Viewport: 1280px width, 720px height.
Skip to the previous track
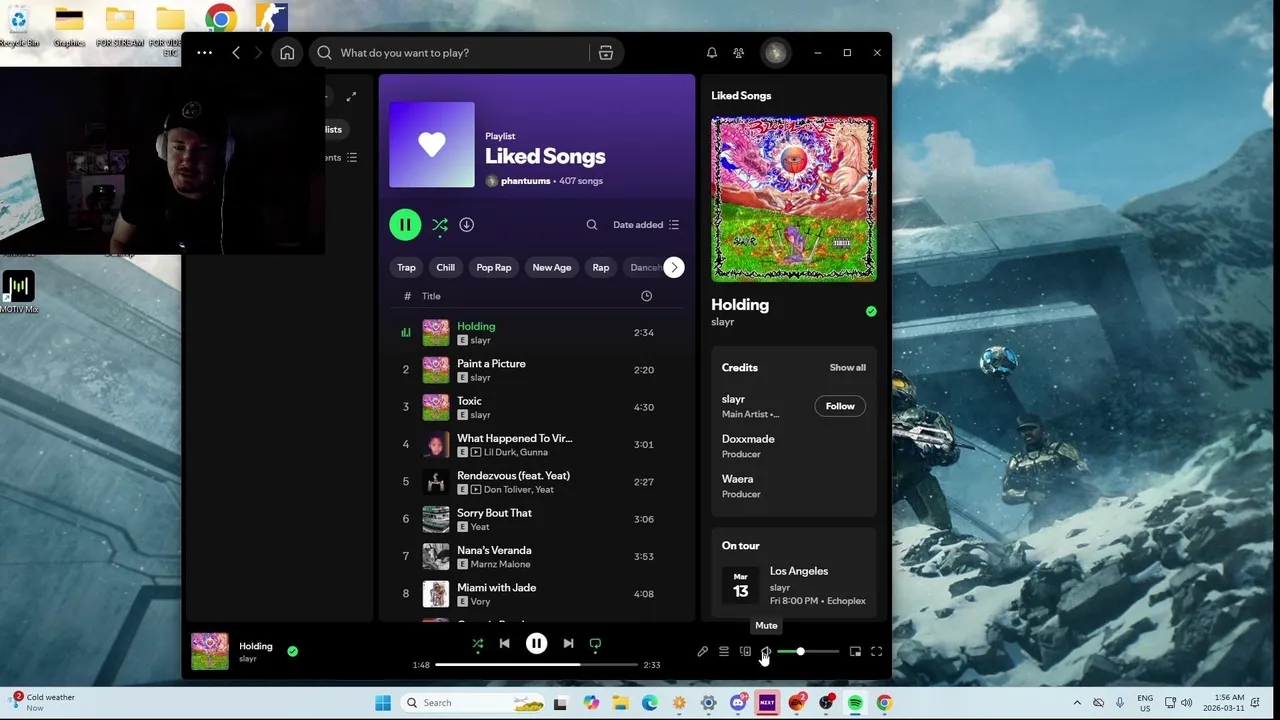click(505, 644)
